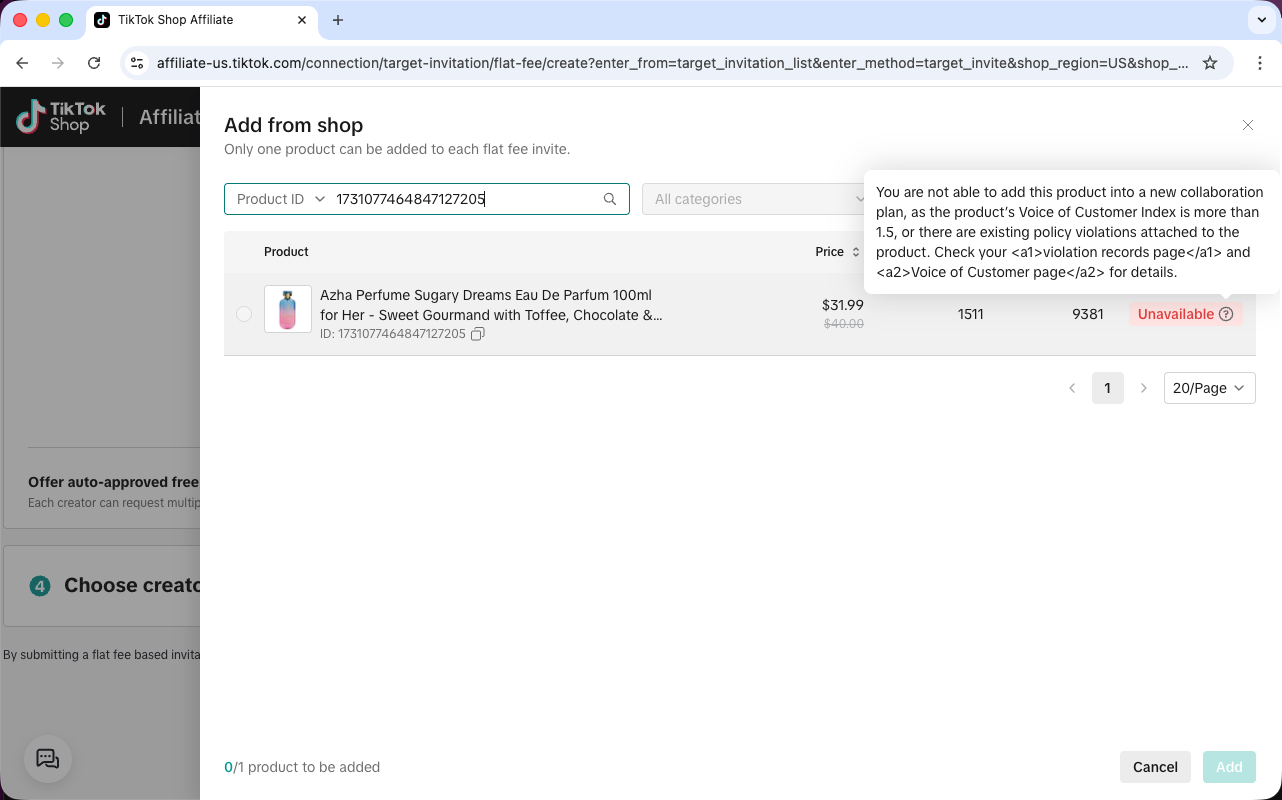Viewport: 1282px width, 800px height.
Task: Click the Unavailable status label
Action: click(1176, 314)
